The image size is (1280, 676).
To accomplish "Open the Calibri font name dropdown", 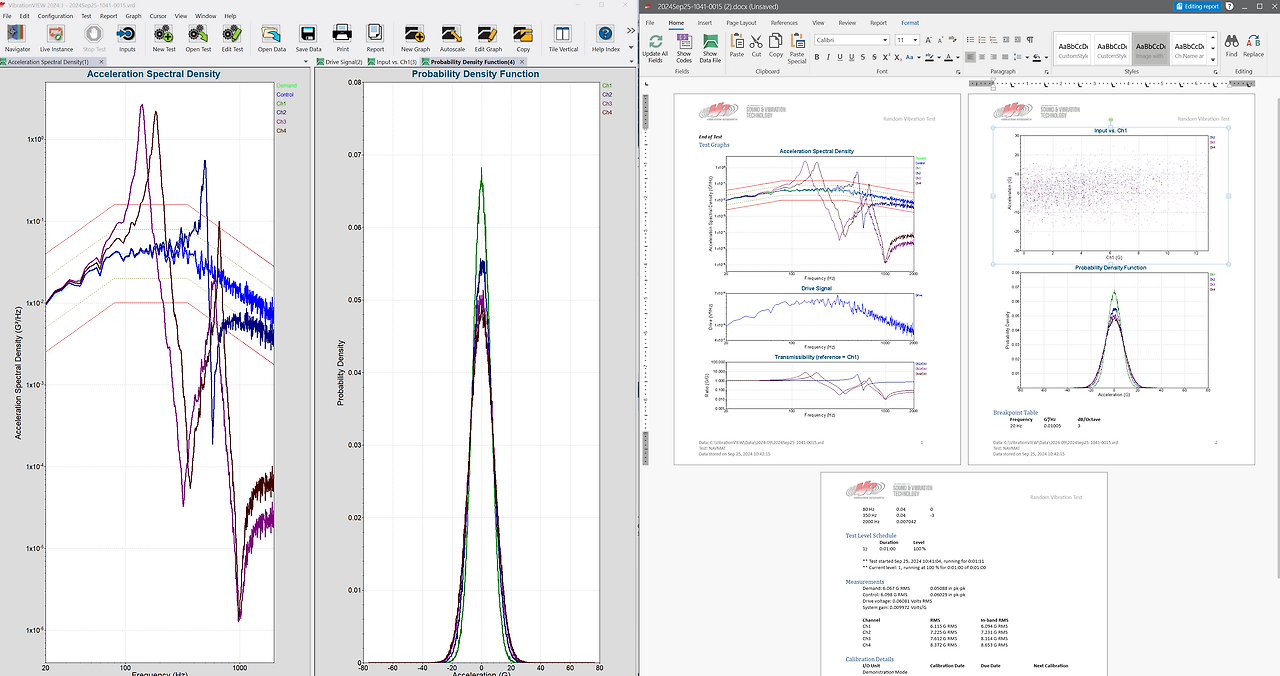I will (x=884, y=40).
